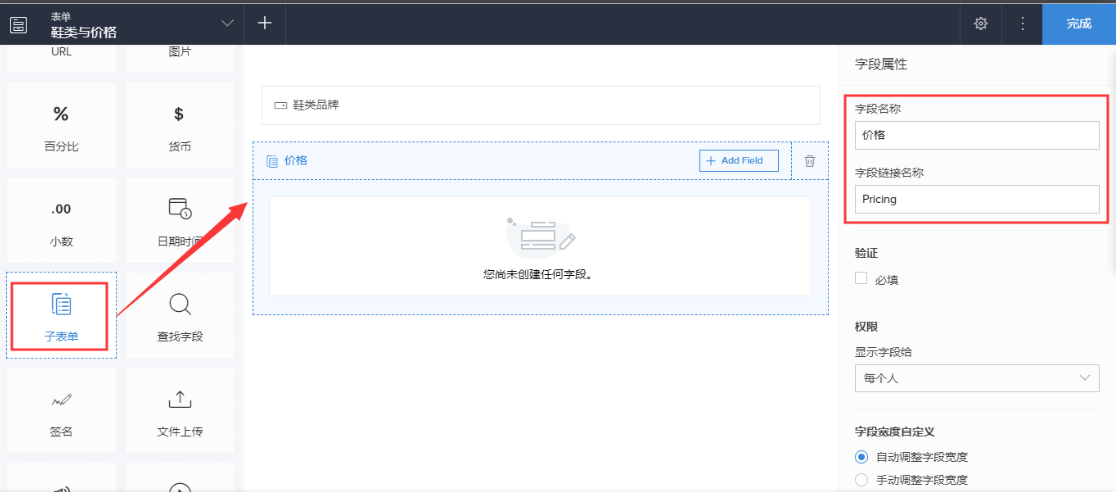Image resolution: width=1116 pixels, height=492 pixels.
Task: Select 手动调整字段宽度 radio option
Action: point(861,480)
